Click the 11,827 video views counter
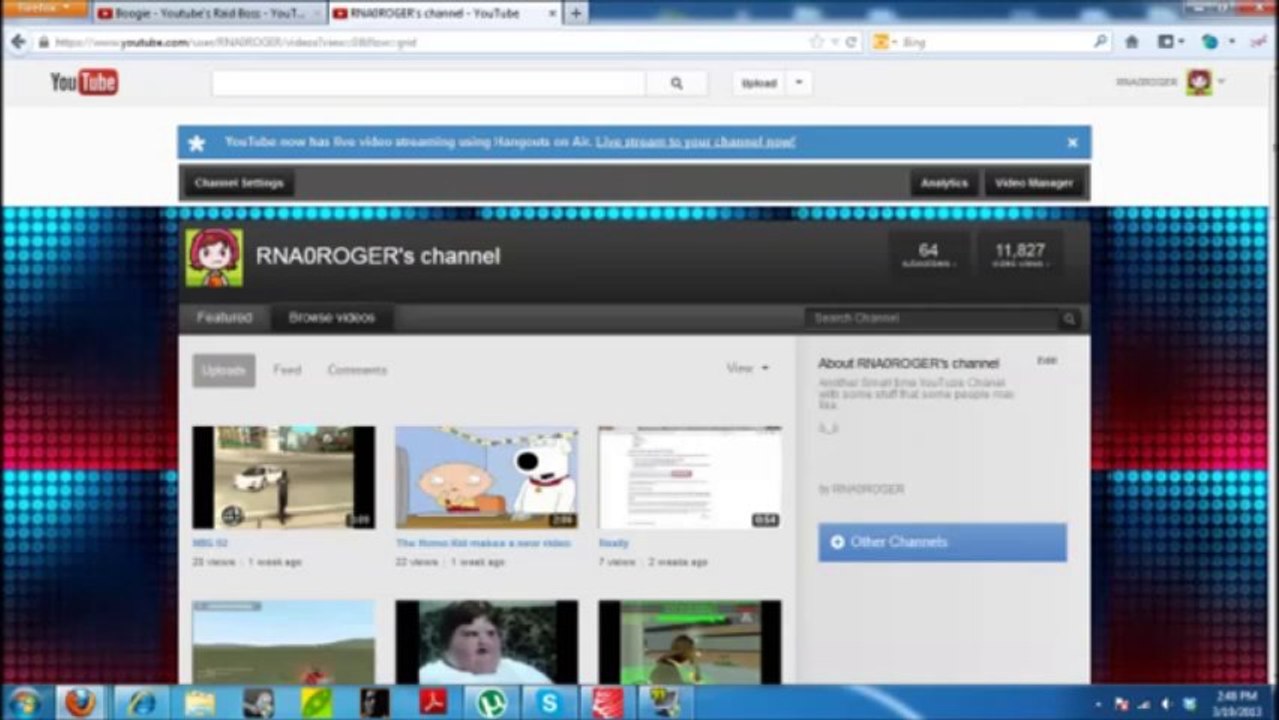The width and height of the screenshot is (1279, 720). 1019,255
